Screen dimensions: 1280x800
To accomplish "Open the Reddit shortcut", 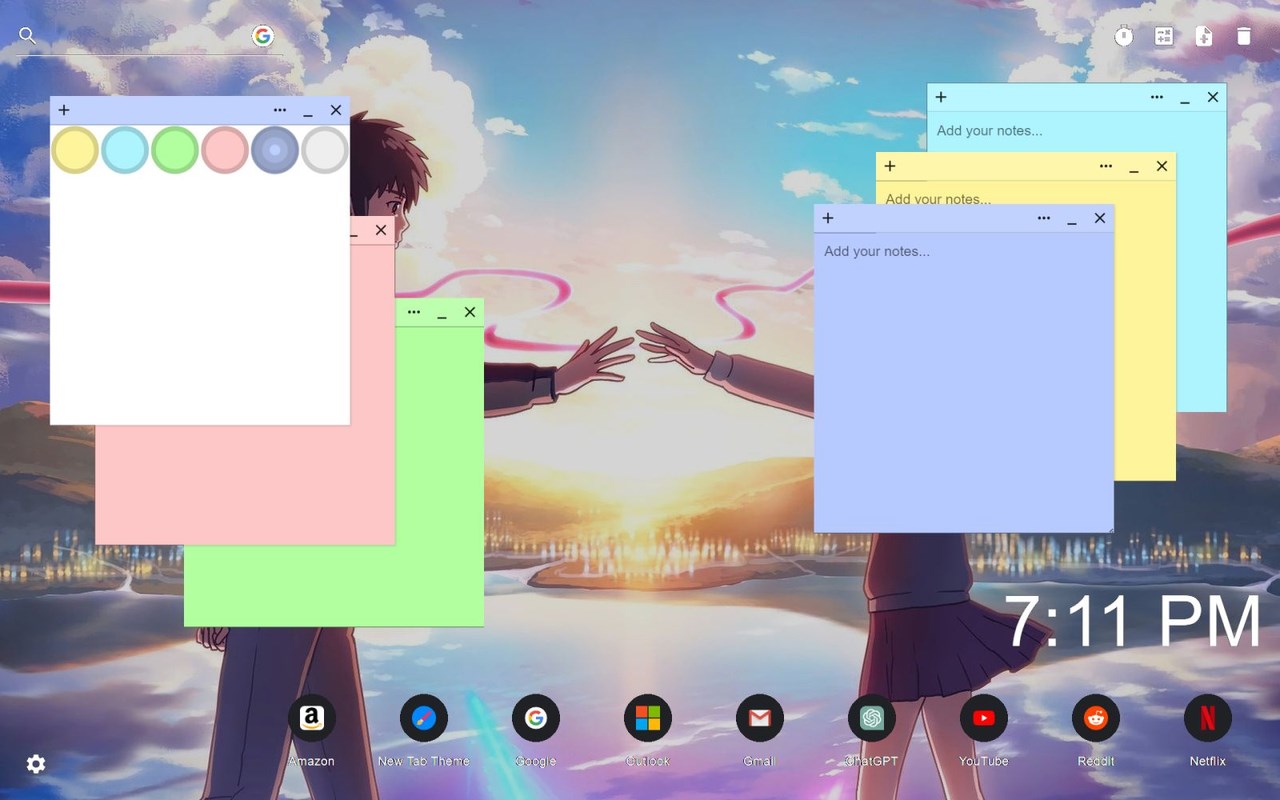I will click(1096, 718).
